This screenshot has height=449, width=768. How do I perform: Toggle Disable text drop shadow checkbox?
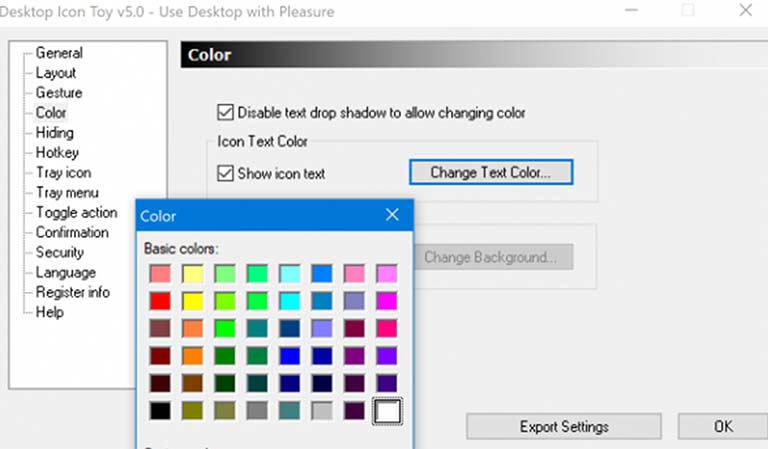224,112
